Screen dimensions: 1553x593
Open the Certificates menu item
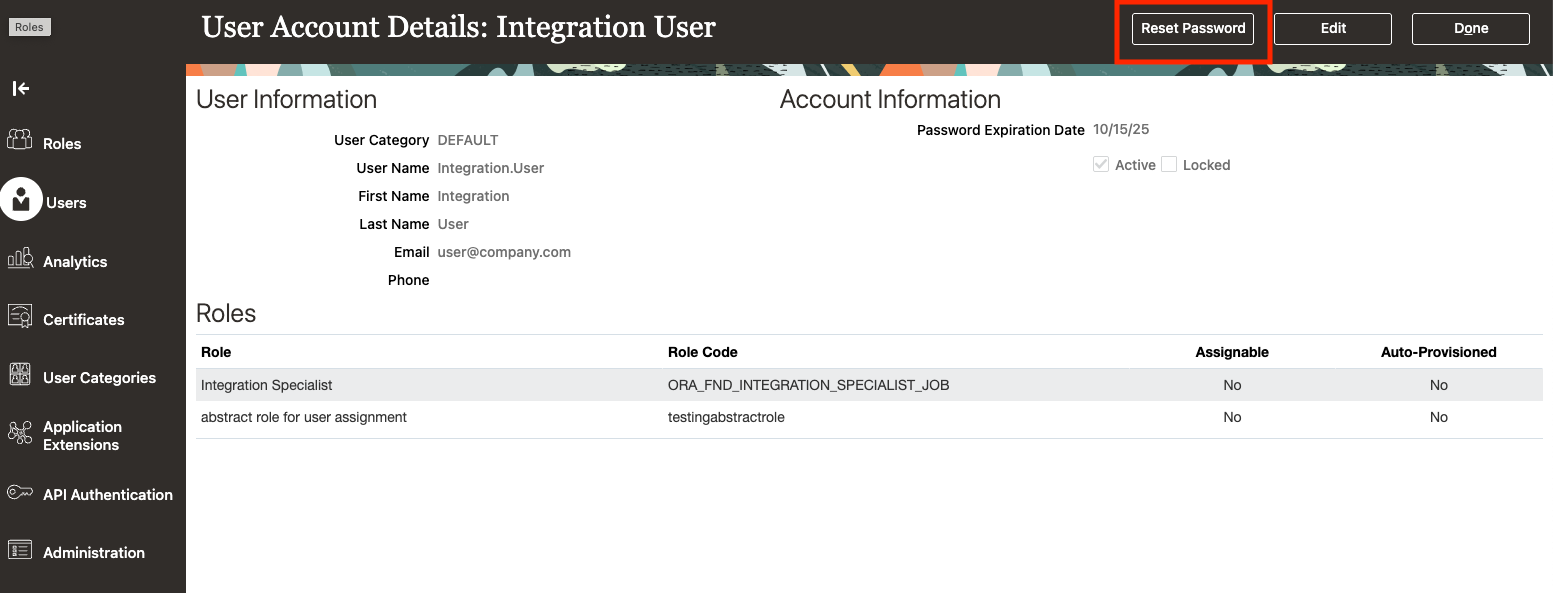coord(84,320)
